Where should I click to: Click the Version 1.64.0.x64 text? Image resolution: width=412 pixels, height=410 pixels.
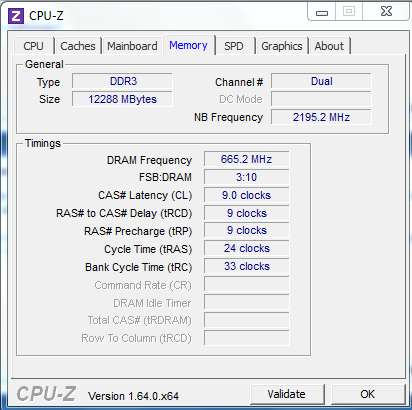[133, 396]
